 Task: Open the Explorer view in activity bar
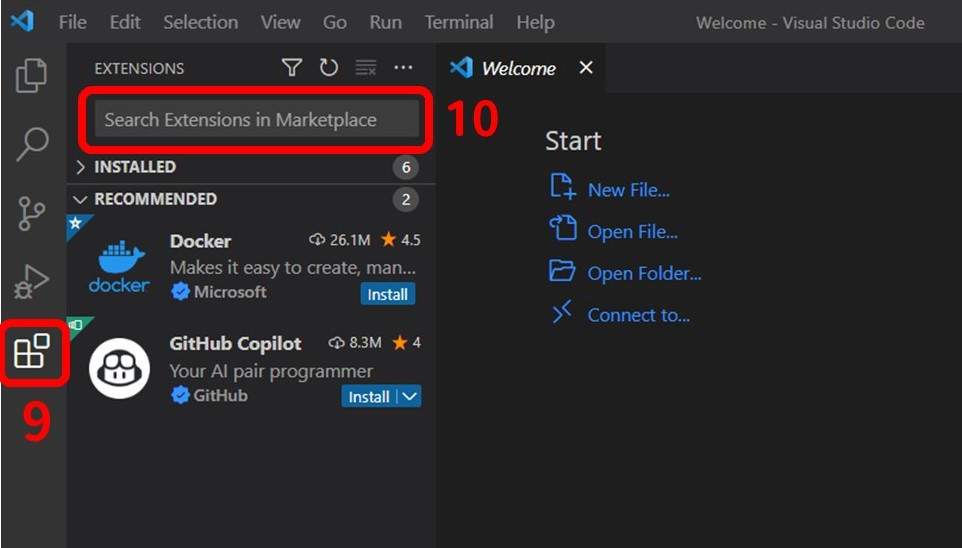(31, 75)
